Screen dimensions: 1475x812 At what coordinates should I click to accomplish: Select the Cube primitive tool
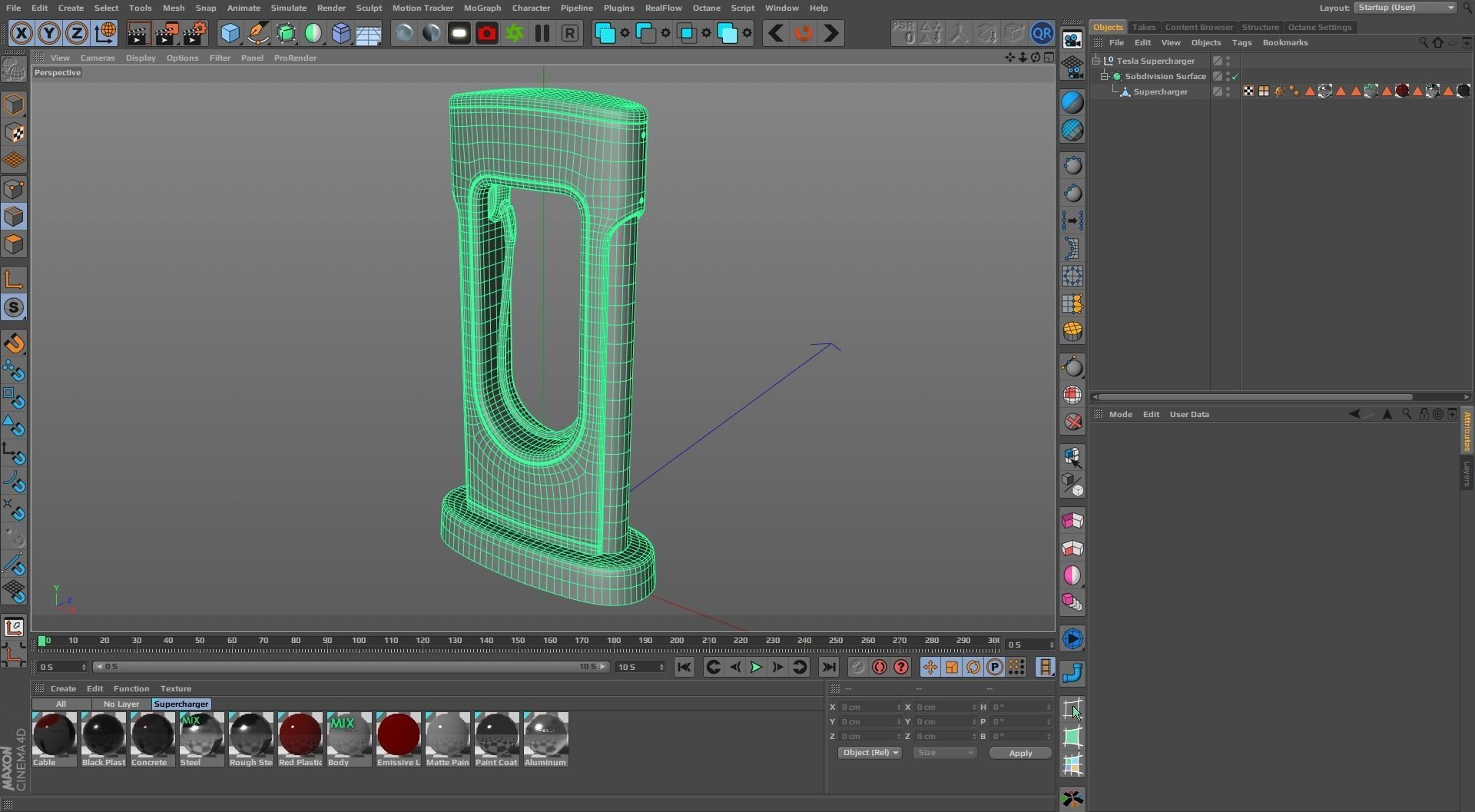click(230, 33)
